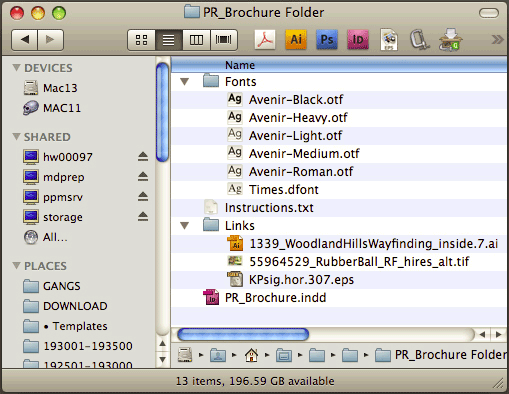Collapse the Links folder disclosure triangle
The height and width of the screenshot is (394, 509).
point(184,226)
